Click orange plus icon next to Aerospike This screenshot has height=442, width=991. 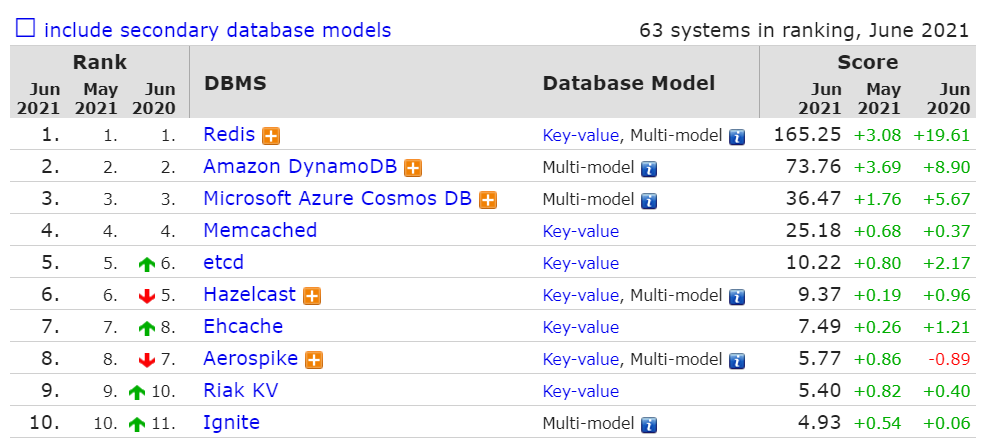(314, 360)
